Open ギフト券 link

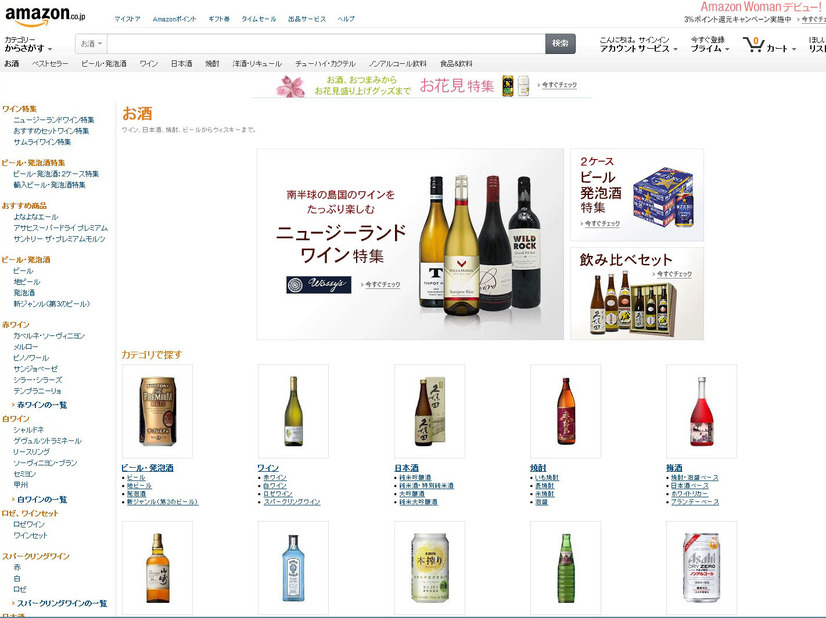pos(219,19)
